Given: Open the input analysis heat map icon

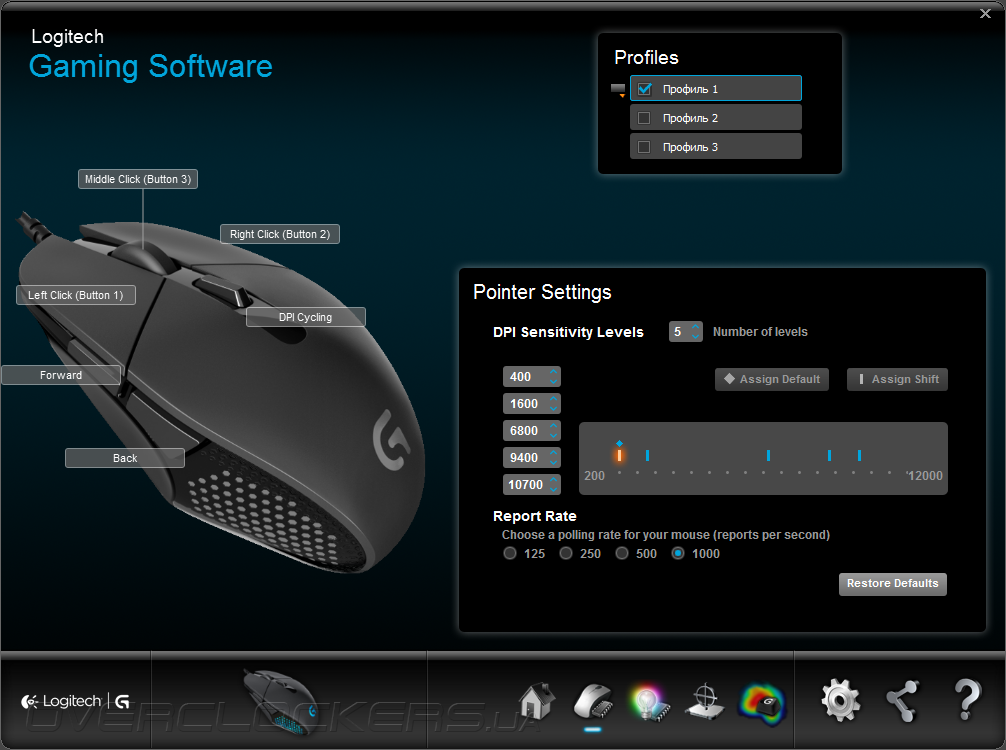Looking at the screenshot, I should tap(762, 704).
